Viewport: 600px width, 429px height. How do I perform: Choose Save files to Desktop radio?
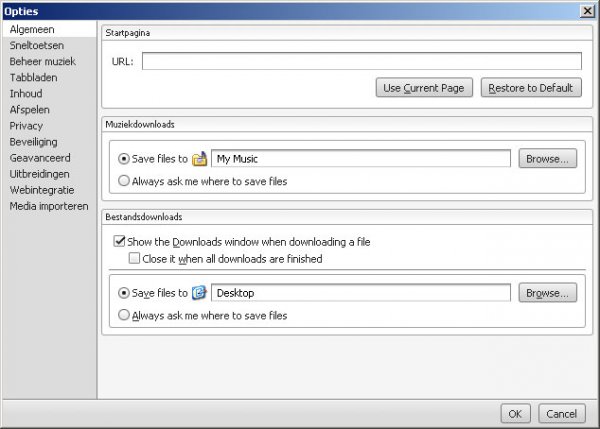124,293
